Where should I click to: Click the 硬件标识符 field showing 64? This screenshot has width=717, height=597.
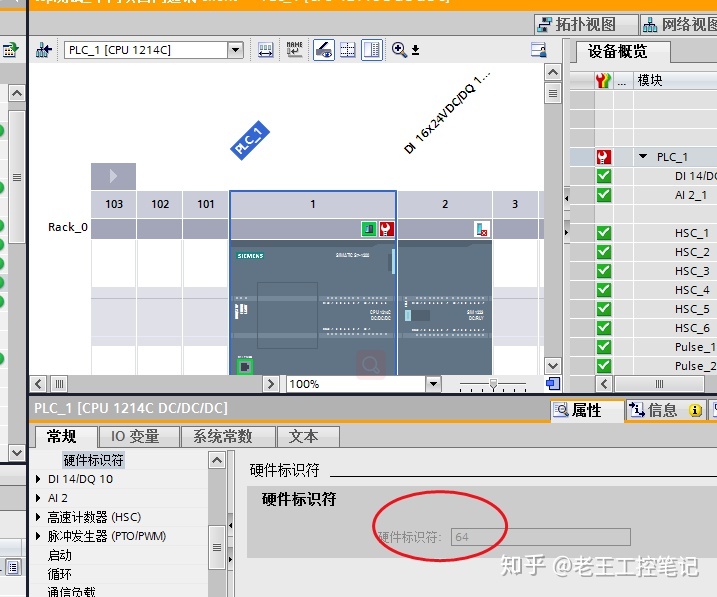pyautogui.click(x=540, y=537)
